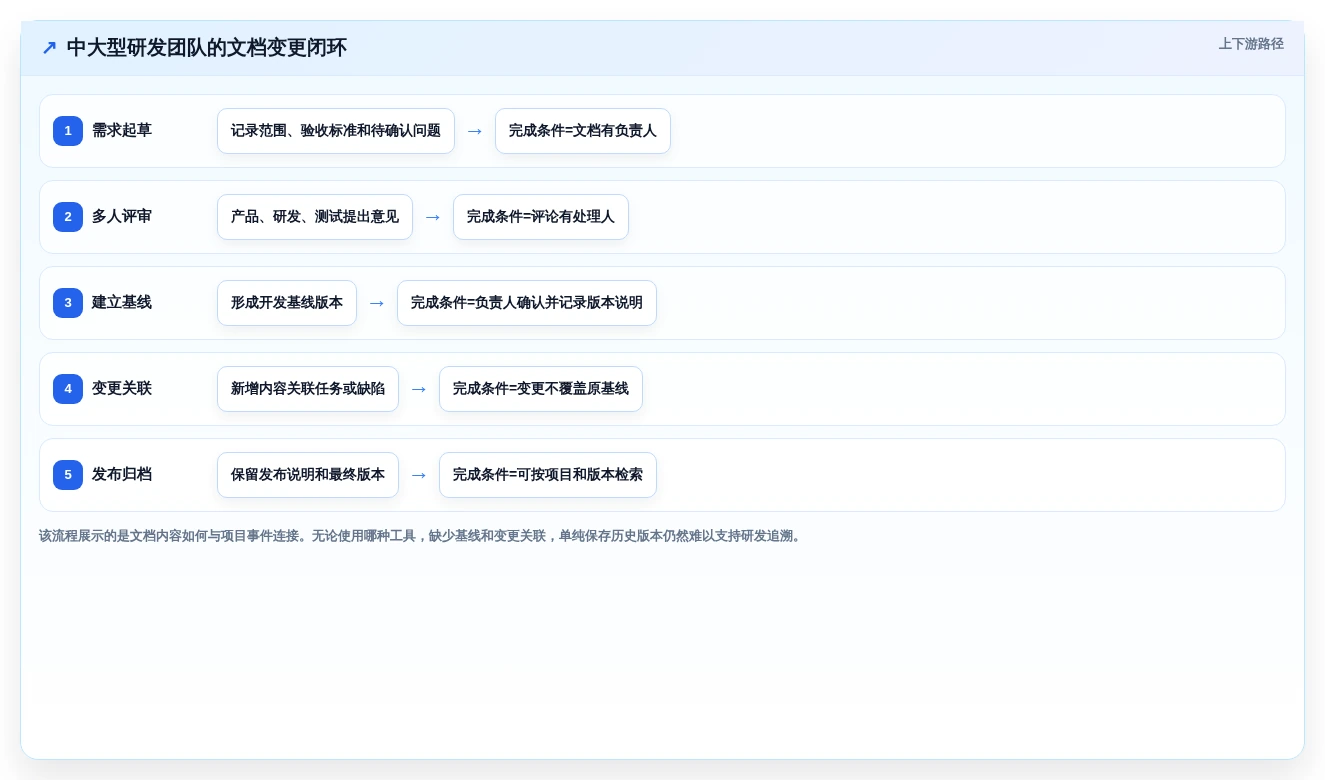The width and height of the screenshot is (1325, 780).
Task: Click the arrow in the 建立基线 row
Action: (x=377, y=303)
